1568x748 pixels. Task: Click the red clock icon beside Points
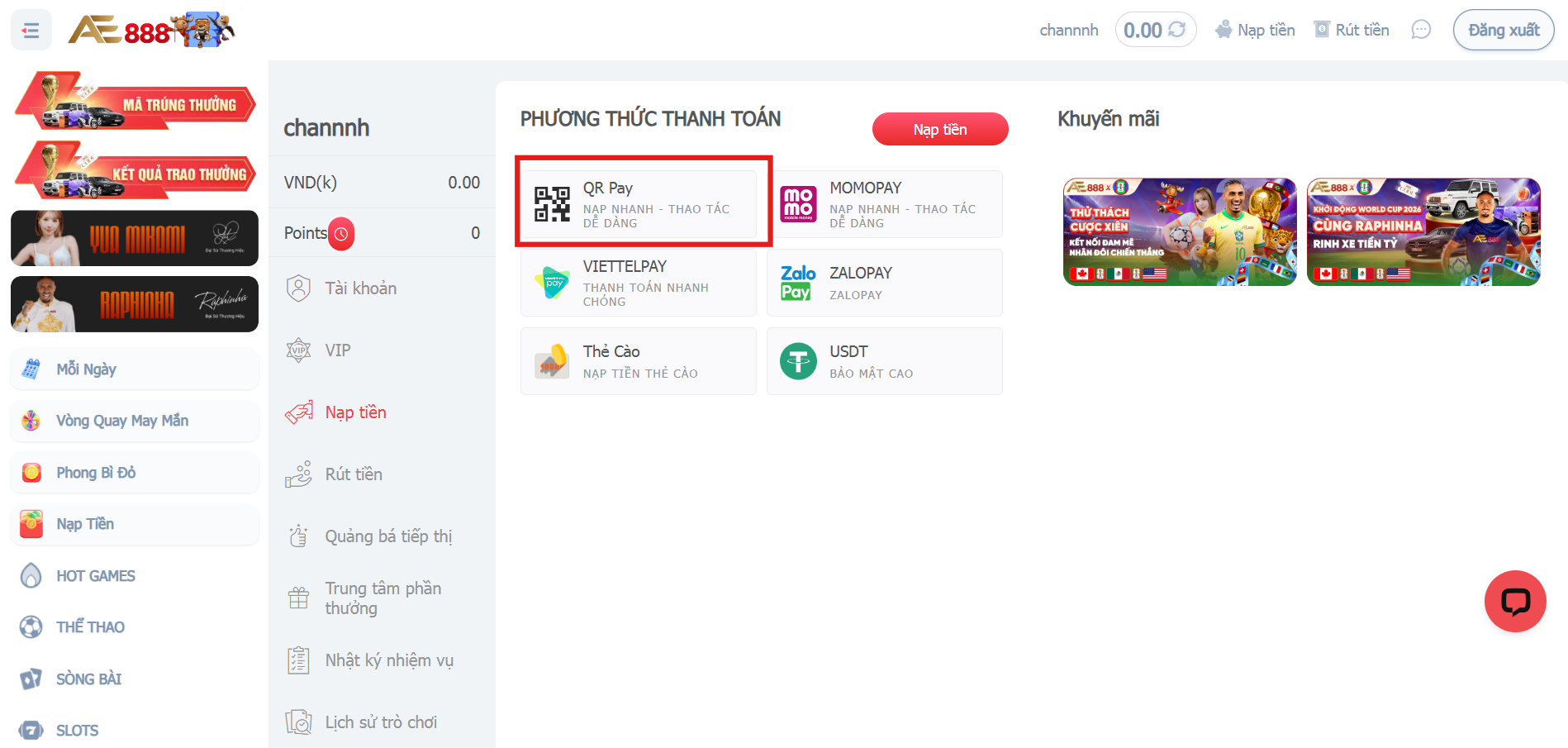341,234
